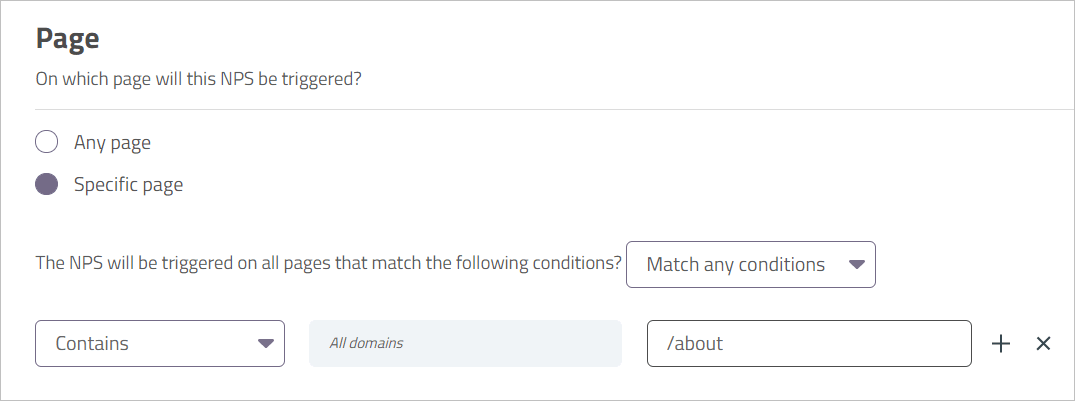Remove the /about condition with X icon
The image size is (1075, 401).
pos(1043,344)
